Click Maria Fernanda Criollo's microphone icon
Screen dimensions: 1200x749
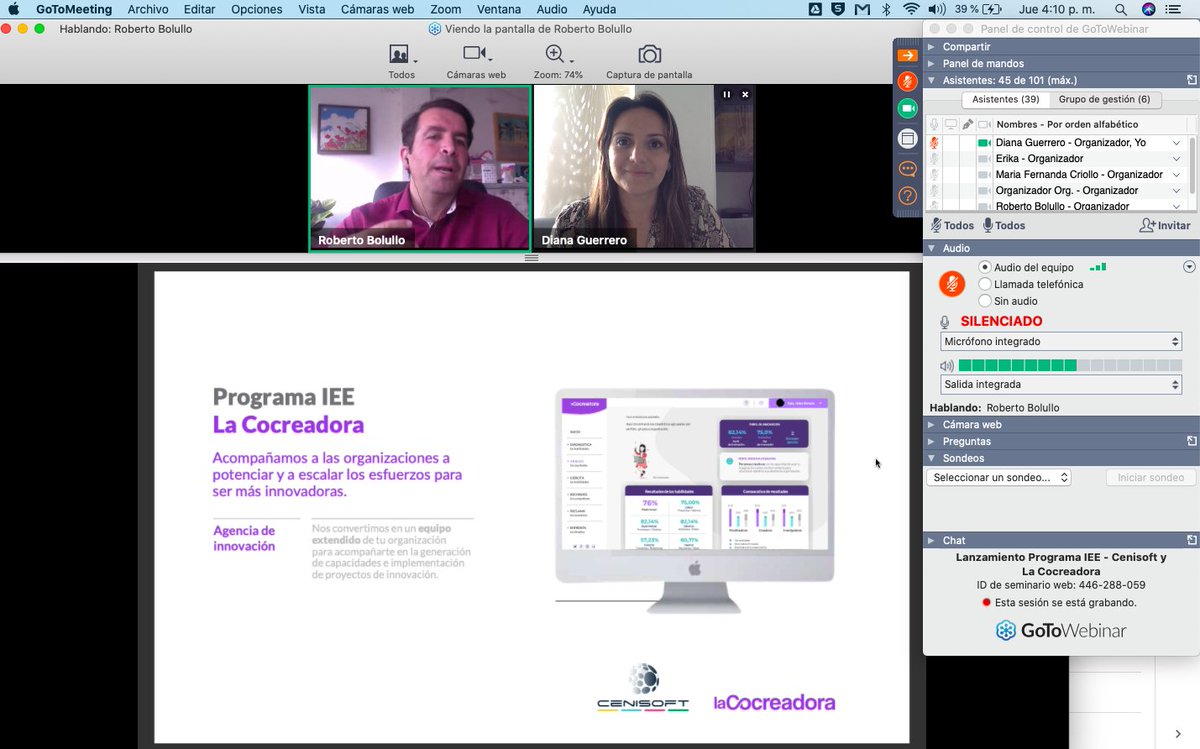[934, 175]
